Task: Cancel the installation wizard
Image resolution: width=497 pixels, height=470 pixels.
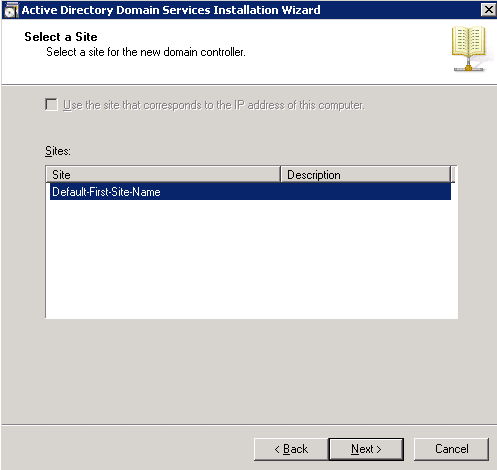Action: pyautogui.click(x=451, y=449)
